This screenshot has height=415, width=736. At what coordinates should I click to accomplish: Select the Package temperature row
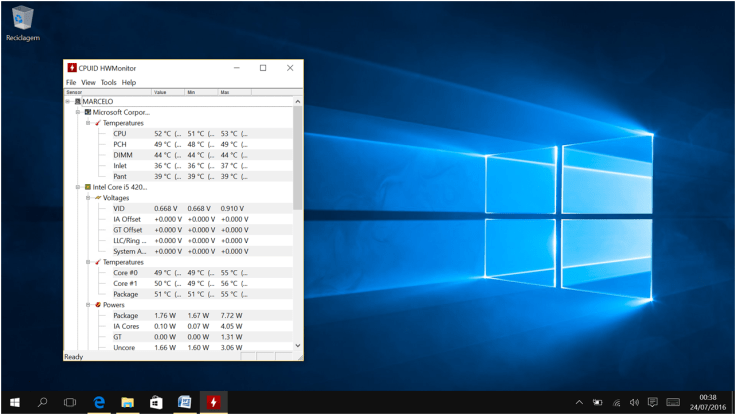click(125, 294)
